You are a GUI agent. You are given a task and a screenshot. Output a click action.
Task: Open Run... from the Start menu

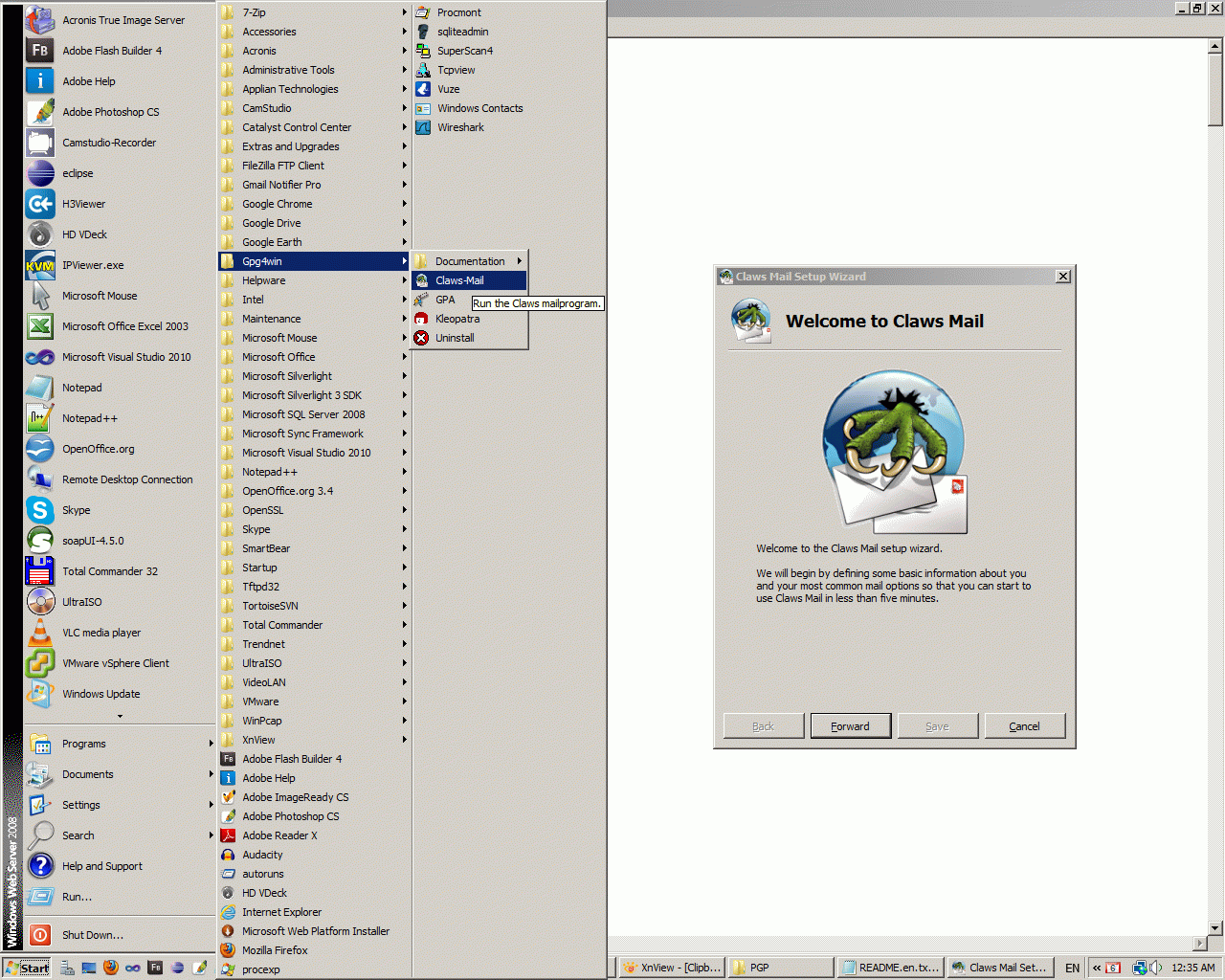[x=121, y=897]
